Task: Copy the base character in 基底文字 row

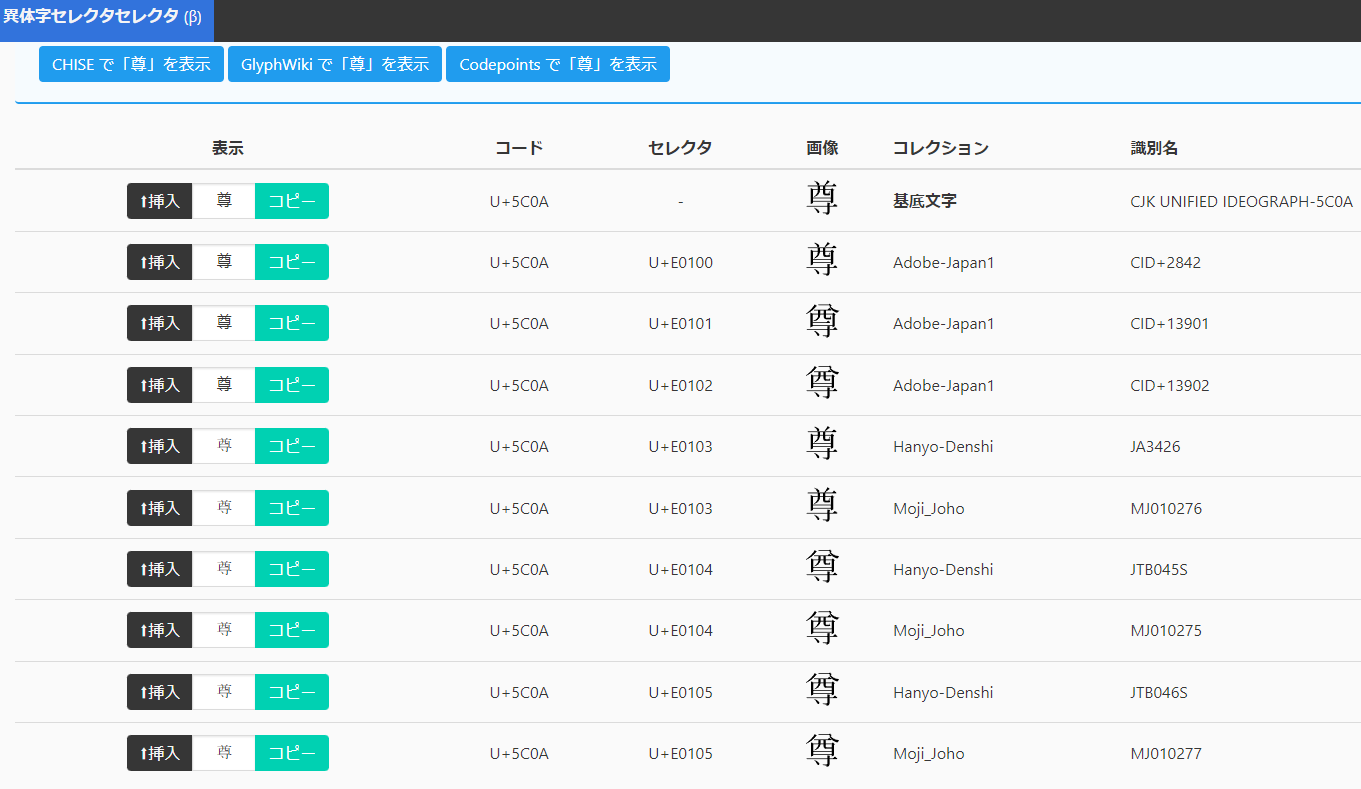Action: pyautogui.click(x=292, y=201)
